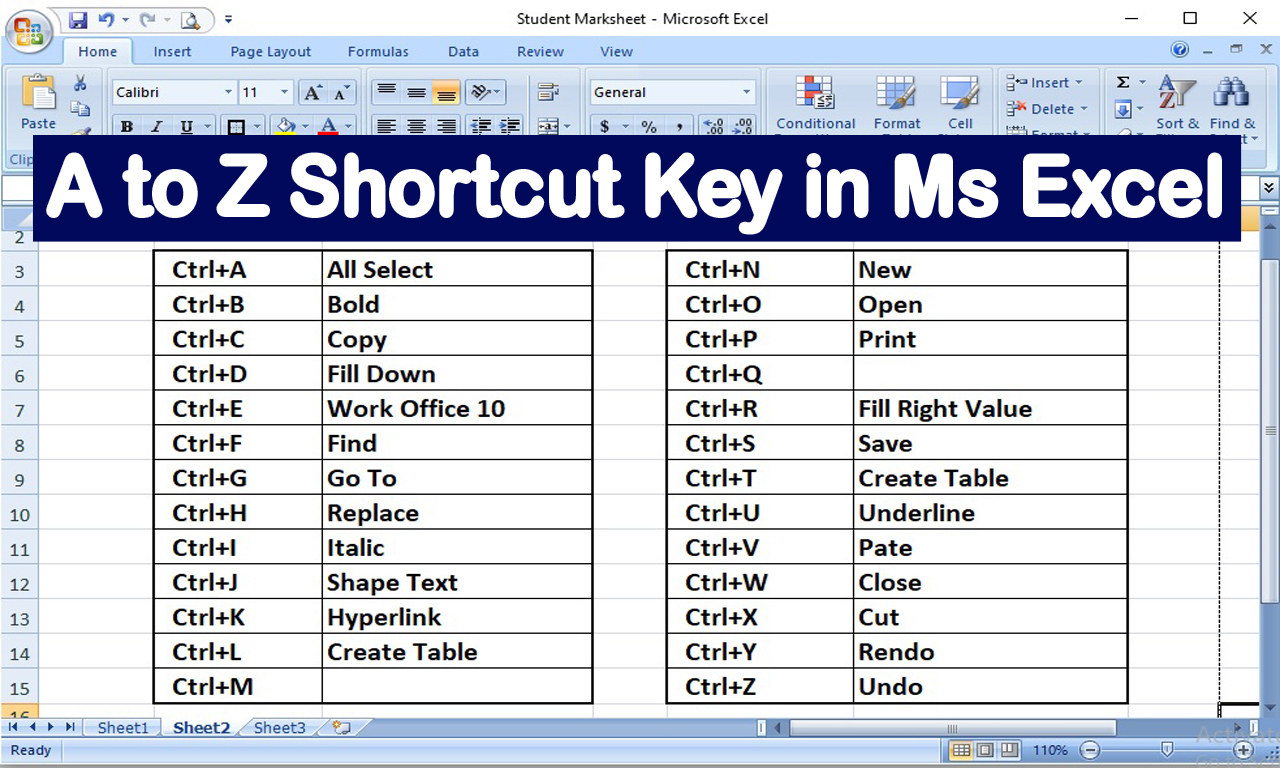Screen dimensions: 1280x768
Task: Apply Percent Style number format
Action: 649,126
